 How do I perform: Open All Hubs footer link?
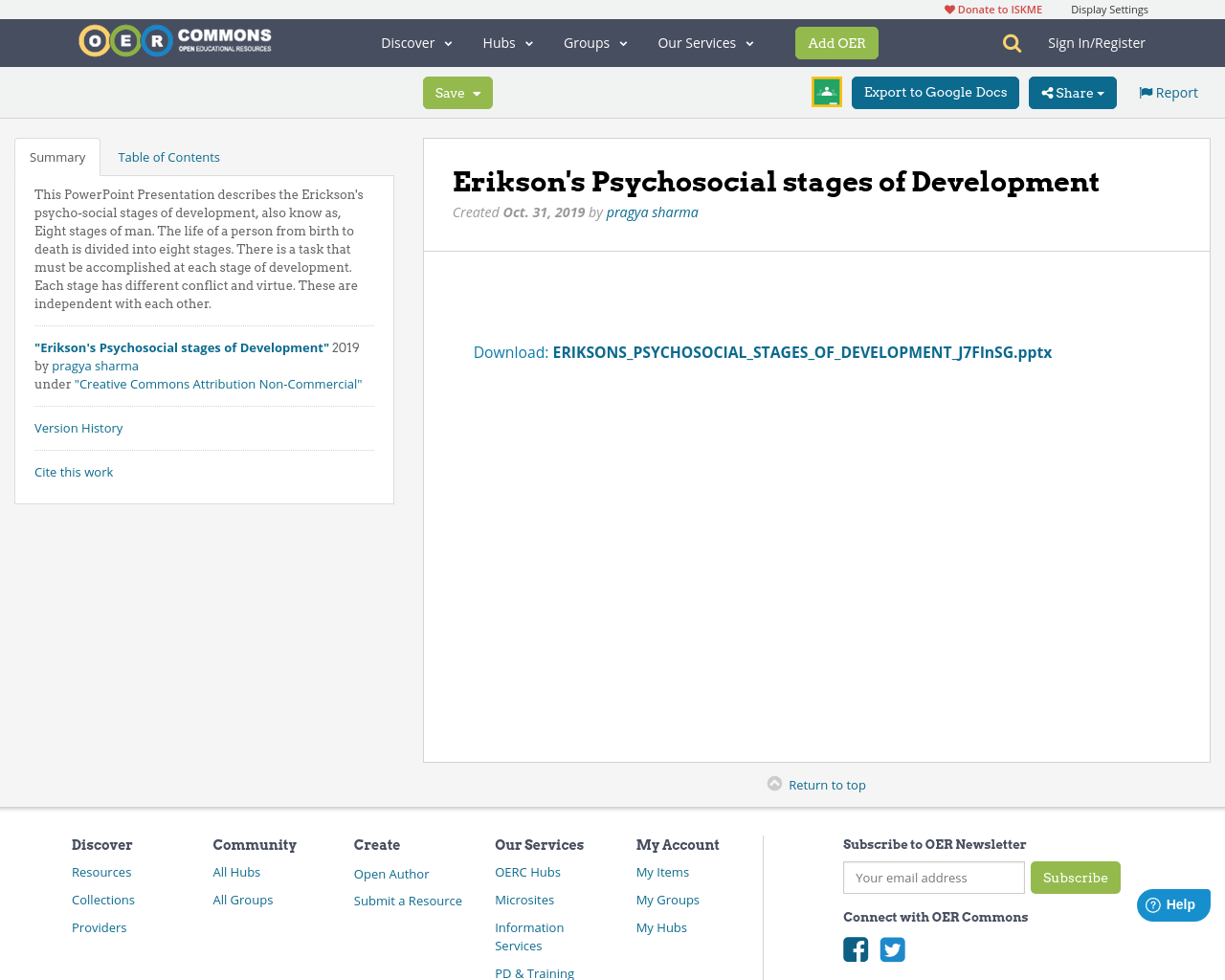(x=236, y=872)
